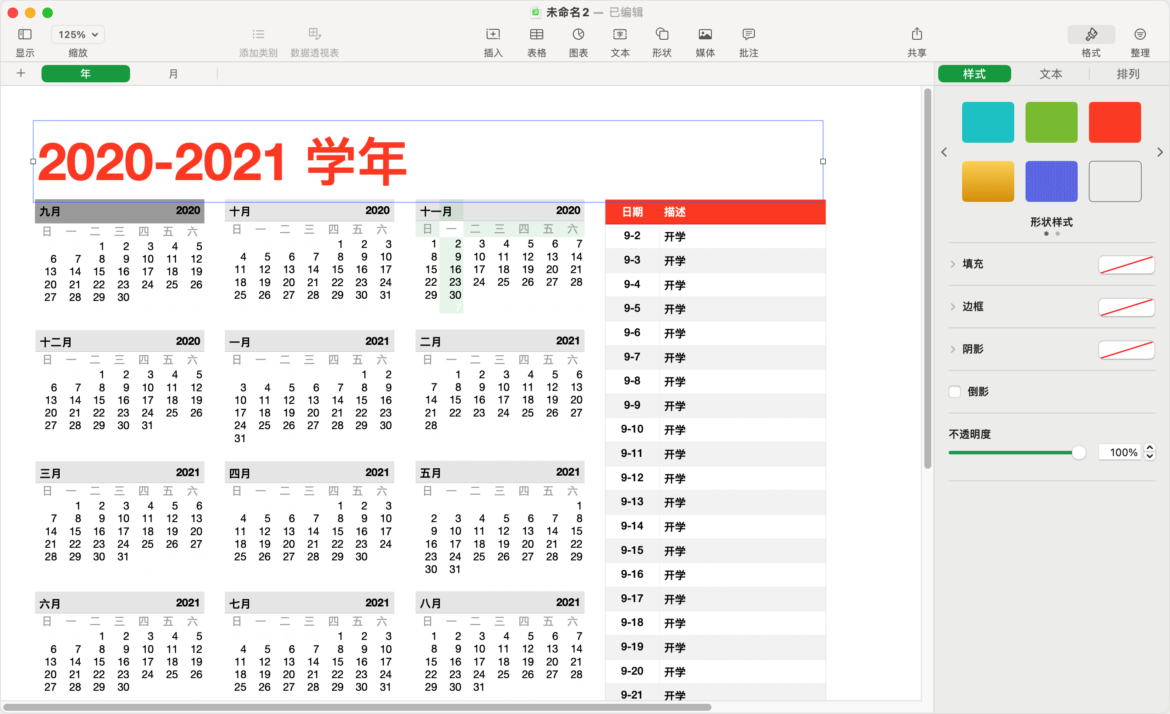Click the opacity percentage stepper arrows
This screenshot has height=714, width=1170.
tap(1150, 452)
